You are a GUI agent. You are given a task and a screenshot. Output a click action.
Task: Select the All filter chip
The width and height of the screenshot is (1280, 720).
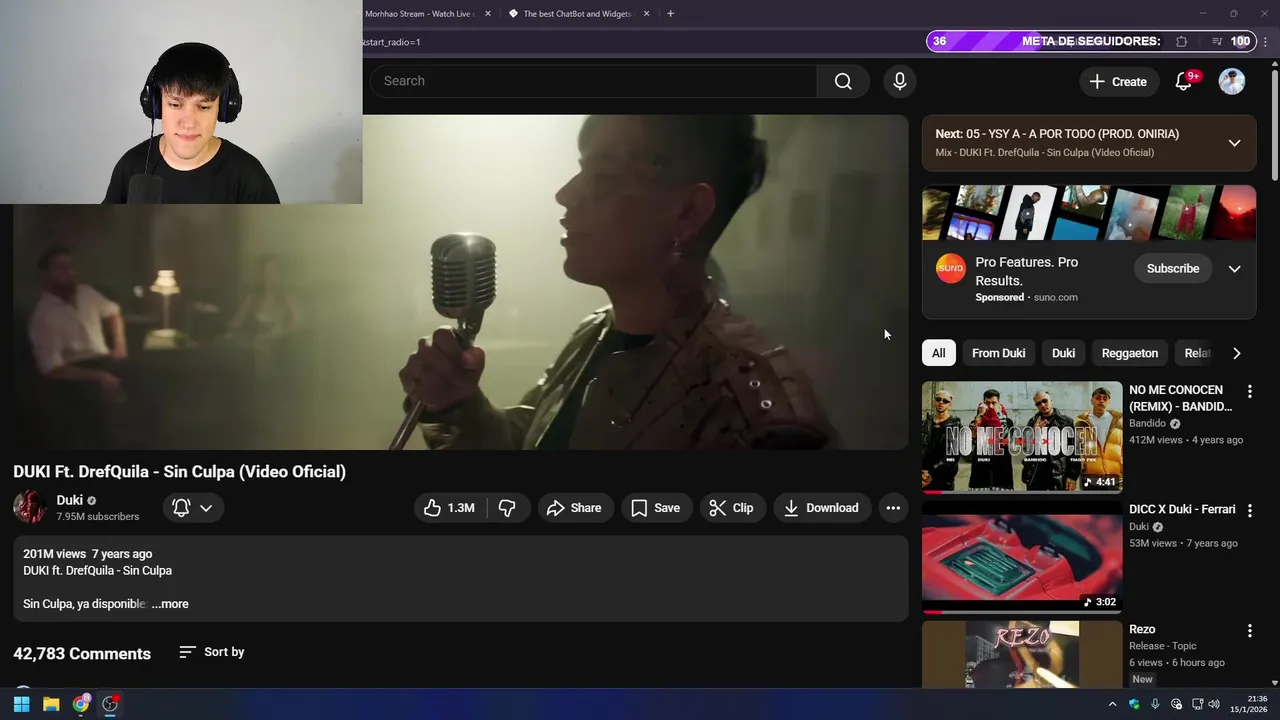(x=938, y=353)
